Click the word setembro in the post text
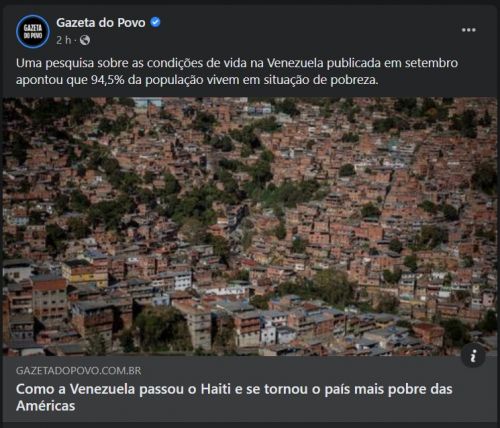This screenshot has height=428, width=500. coord(431,63)
